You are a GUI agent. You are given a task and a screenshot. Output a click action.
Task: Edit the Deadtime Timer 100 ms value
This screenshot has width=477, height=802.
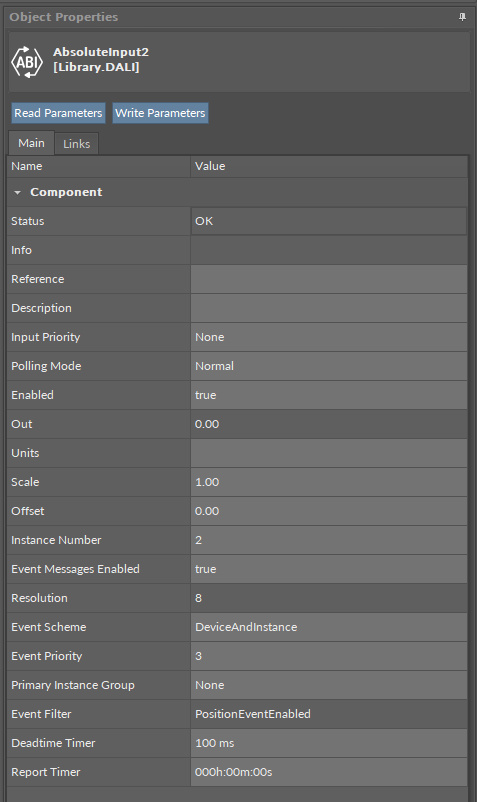pyautogui.click(x=329, y=743)
